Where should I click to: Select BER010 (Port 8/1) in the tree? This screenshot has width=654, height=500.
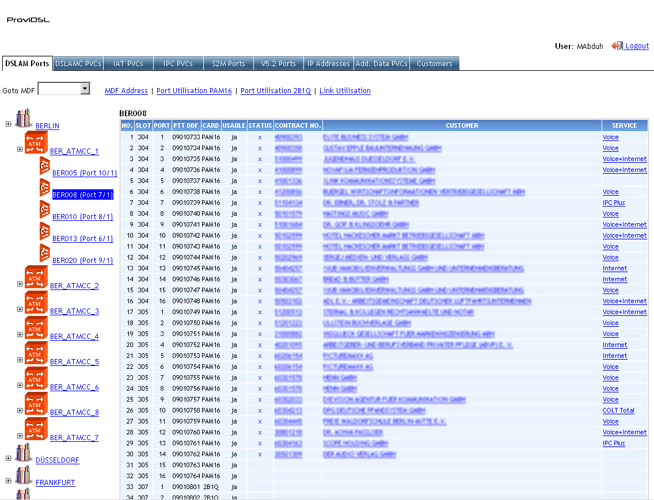[x=82, y=216]
